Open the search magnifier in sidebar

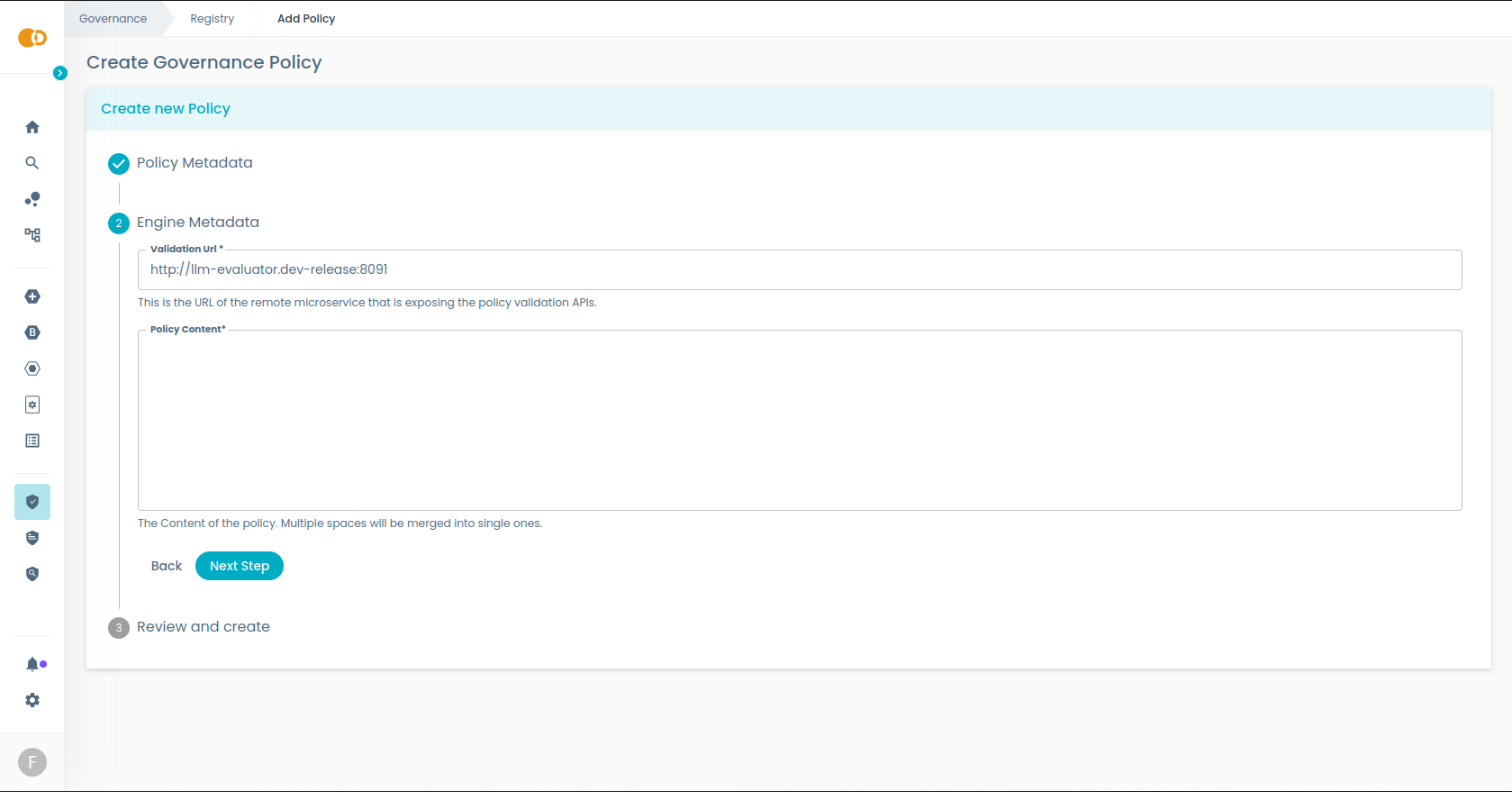[x=32, y=163]
